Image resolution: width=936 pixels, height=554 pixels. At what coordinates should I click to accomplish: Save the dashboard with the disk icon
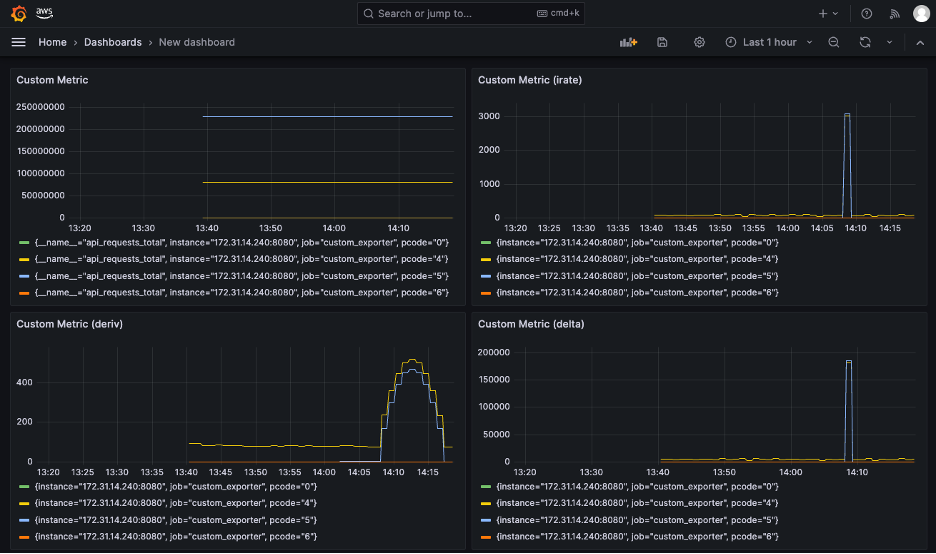(662, 42)
